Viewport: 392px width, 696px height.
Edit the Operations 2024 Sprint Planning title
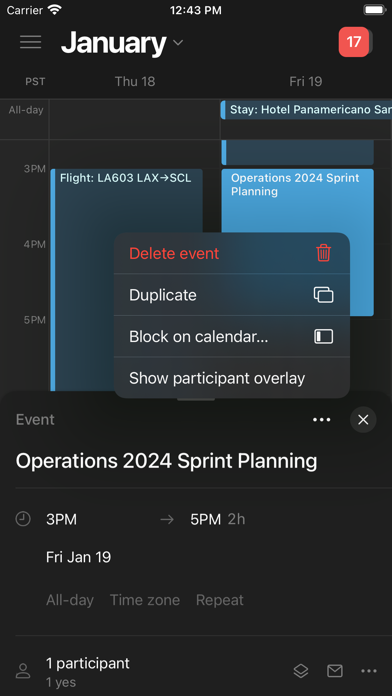[166, 461]
